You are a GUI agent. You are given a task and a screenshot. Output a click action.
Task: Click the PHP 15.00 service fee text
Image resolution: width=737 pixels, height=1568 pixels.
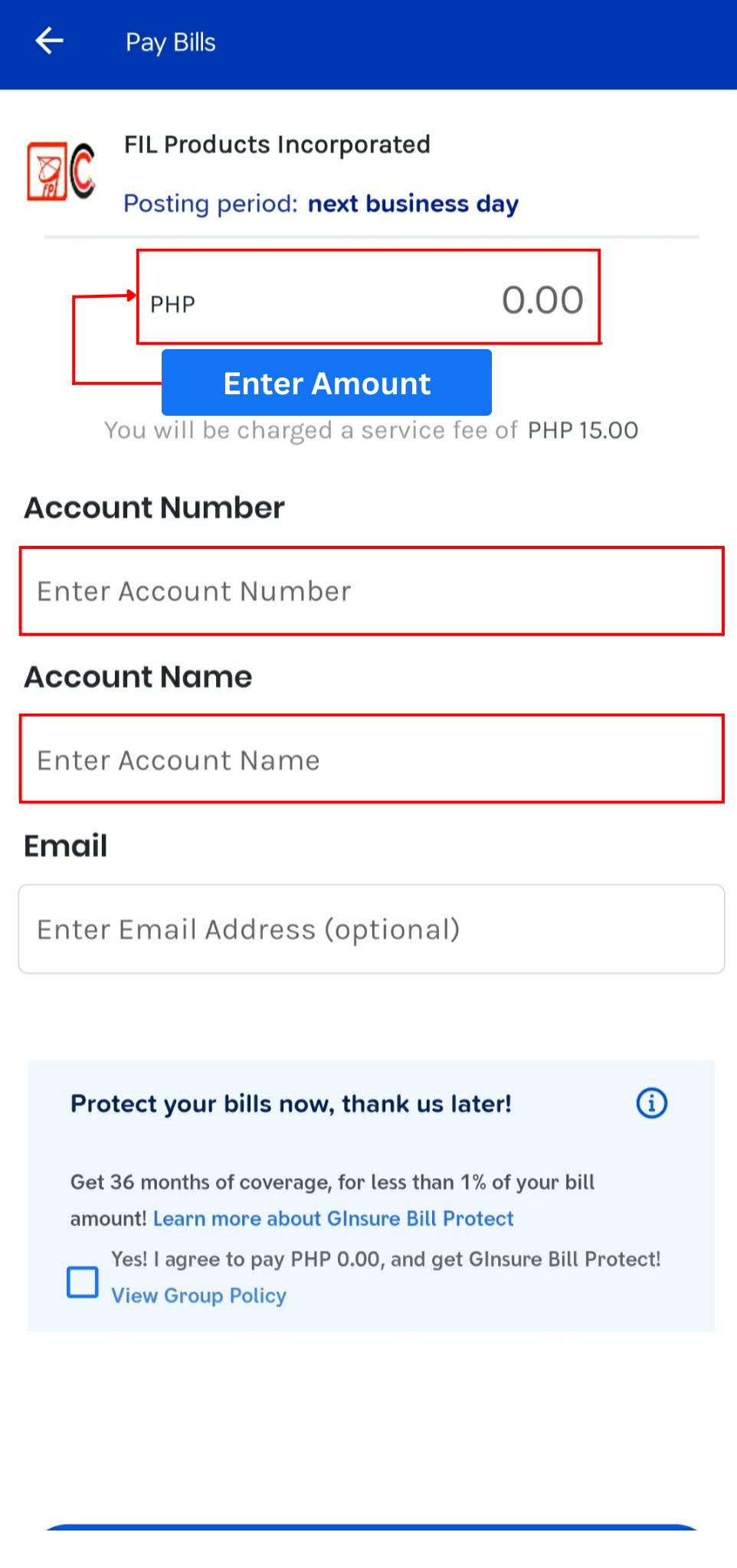pyautogui.click(x=582, y=430)
